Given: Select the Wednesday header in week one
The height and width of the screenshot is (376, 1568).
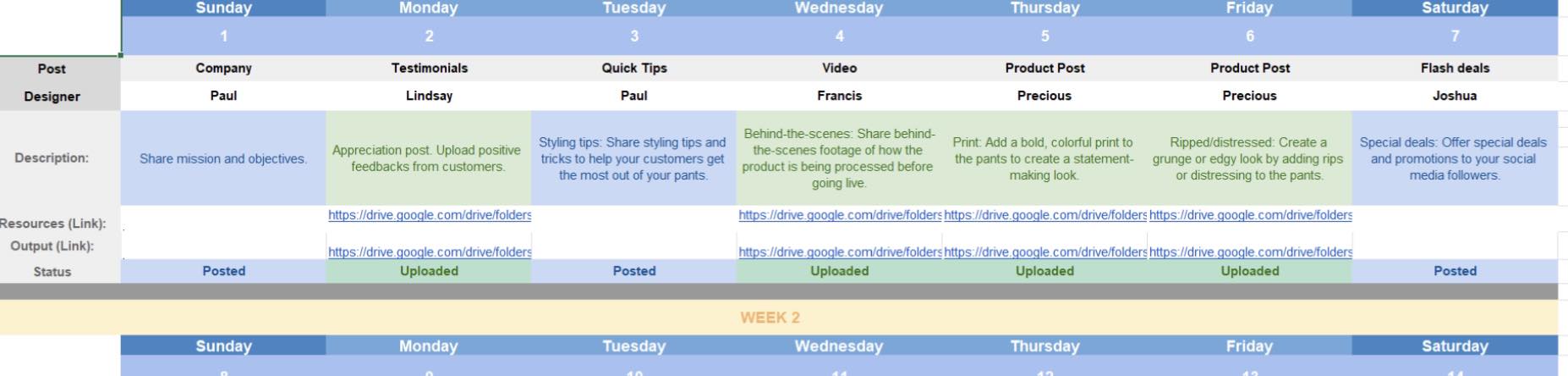Looking at the screenshot, I should point(839,8).
